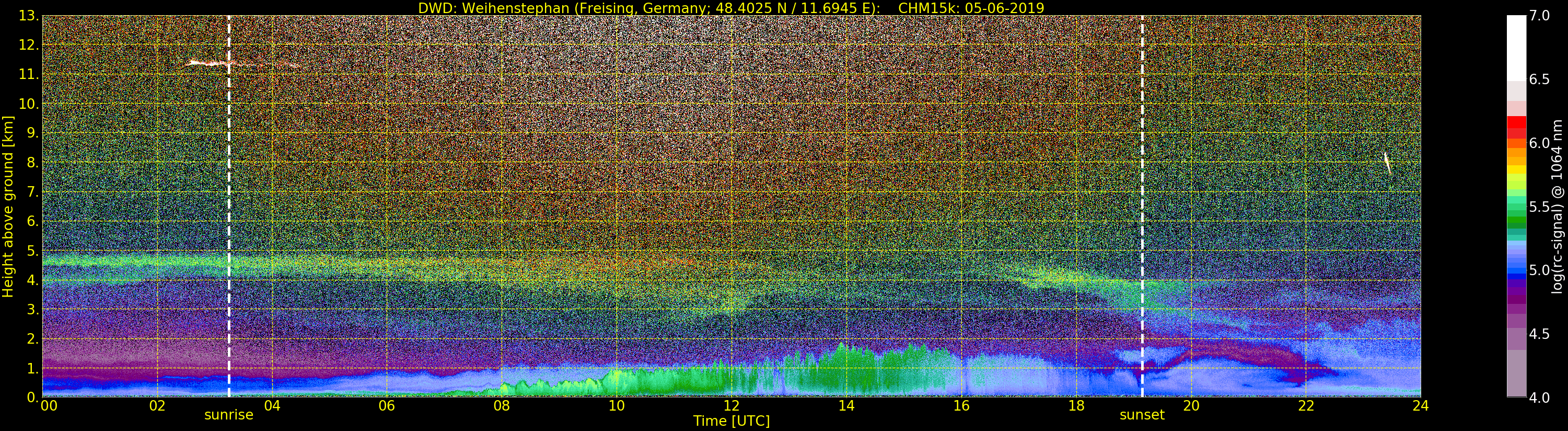The height and width of the screenshot is (431, 1568).
Task: Click the height axis tick '1.'
Action: click(x=32, y=368)
